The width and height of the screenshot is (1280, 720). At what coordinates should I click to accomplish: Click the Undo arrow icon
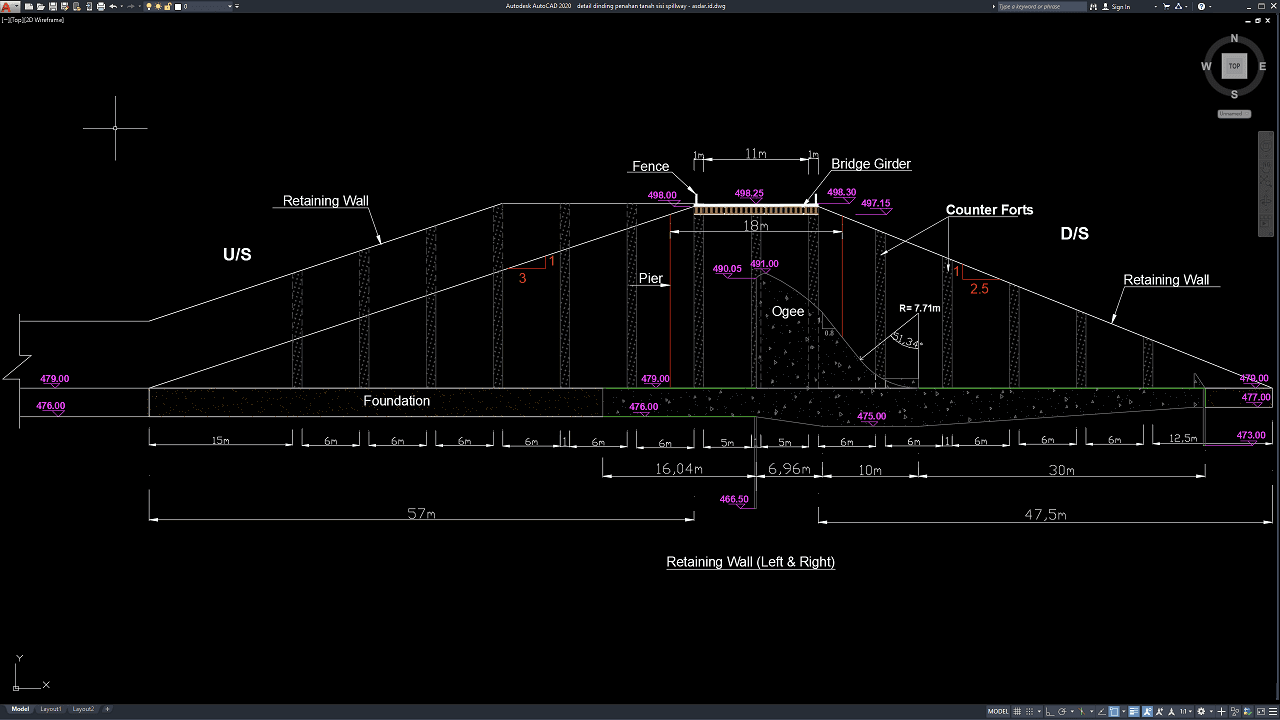coord(113,6)
